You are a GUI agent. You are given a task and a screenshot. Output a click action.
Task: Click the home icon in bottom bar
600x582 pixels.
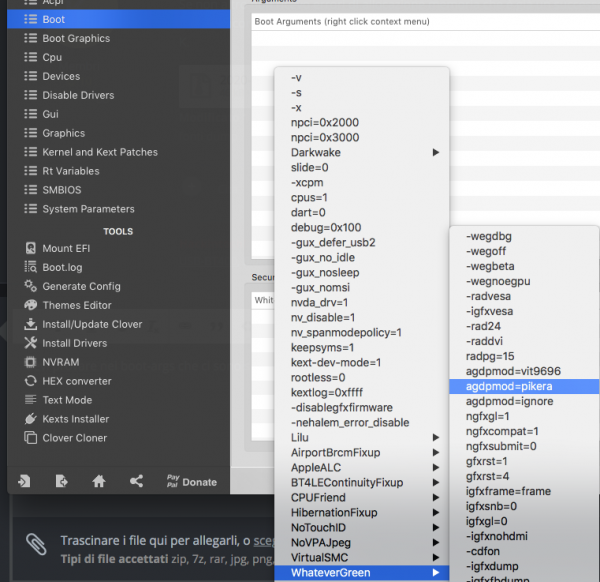99,481
